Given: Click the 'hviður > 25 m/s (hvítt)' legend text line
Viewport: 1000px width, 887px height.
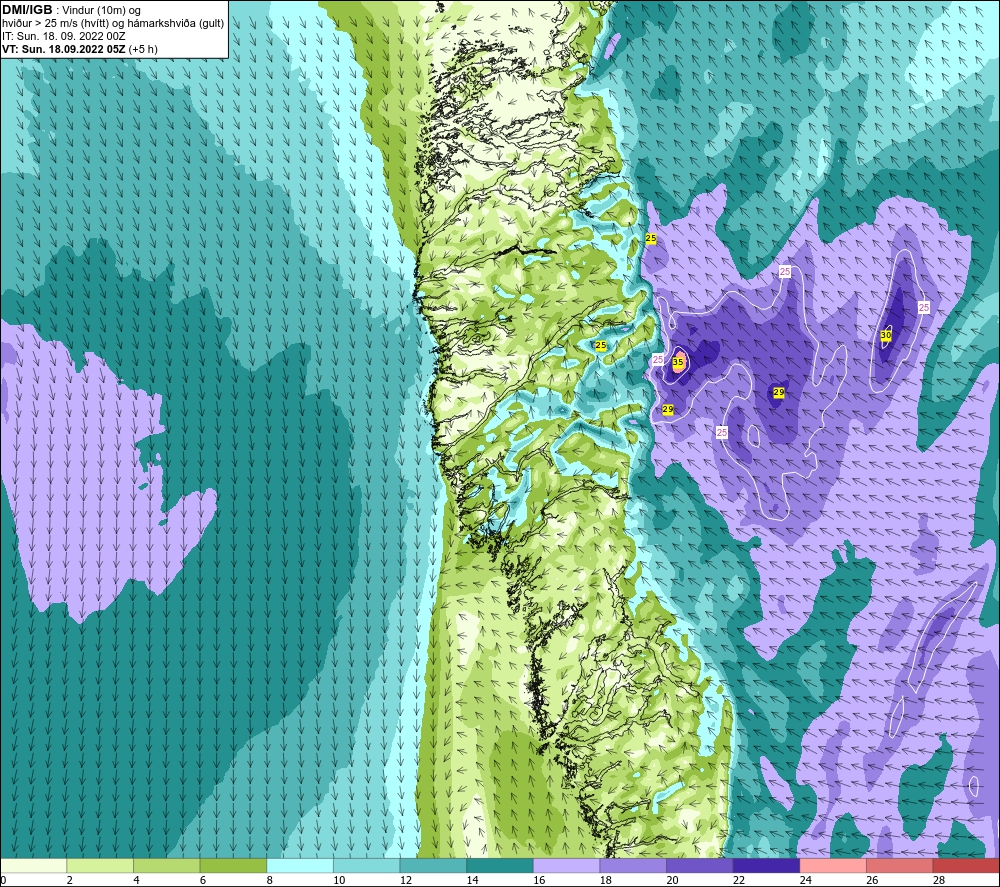Looking at the screenshot, I should coord(112,23).
